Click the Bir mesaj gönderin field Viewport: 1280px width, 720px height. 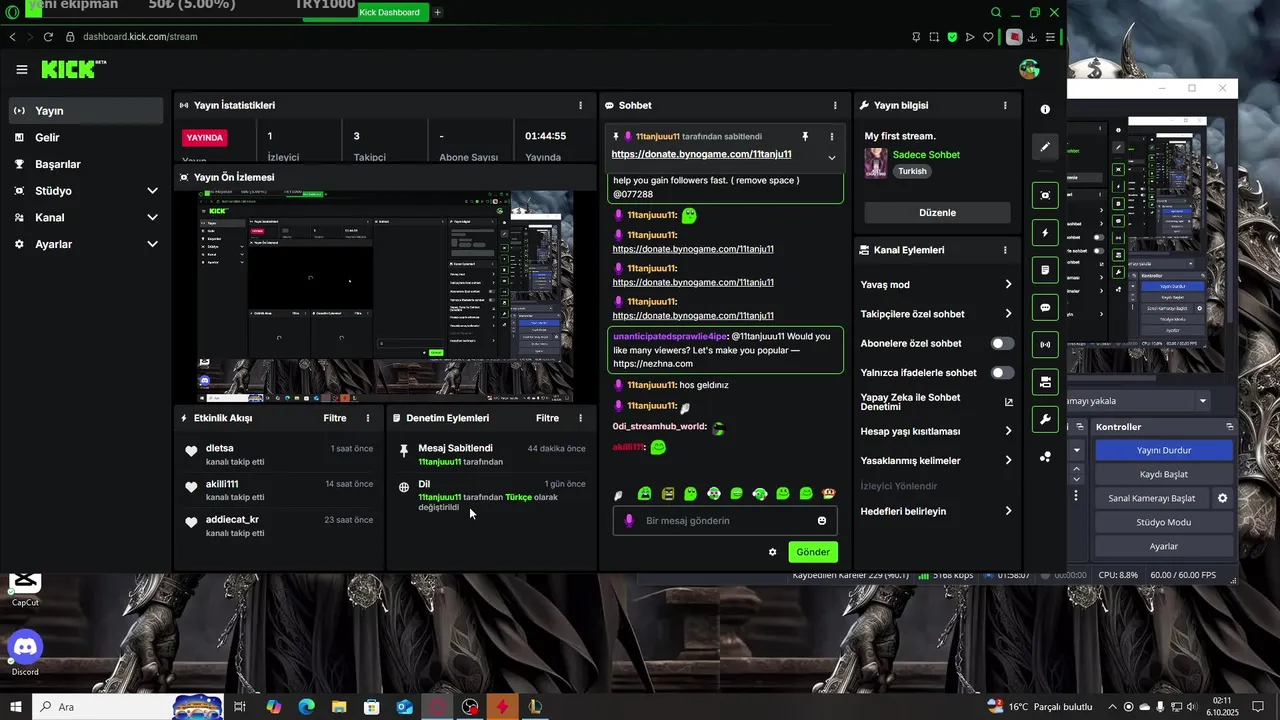click(x=725, y=521)
